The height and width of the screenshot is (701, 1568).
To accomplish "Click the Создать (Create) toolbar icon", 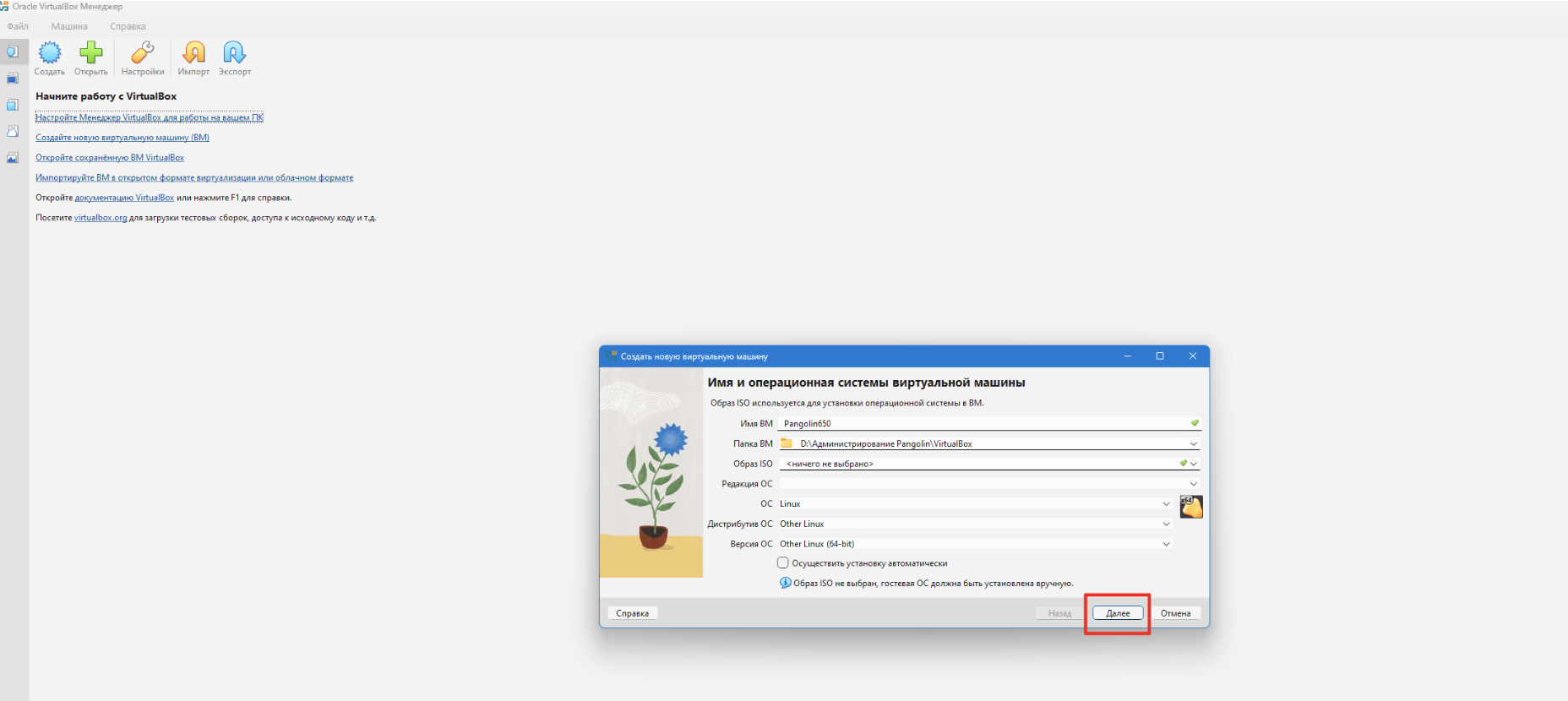I will click(x=50, y=53).
